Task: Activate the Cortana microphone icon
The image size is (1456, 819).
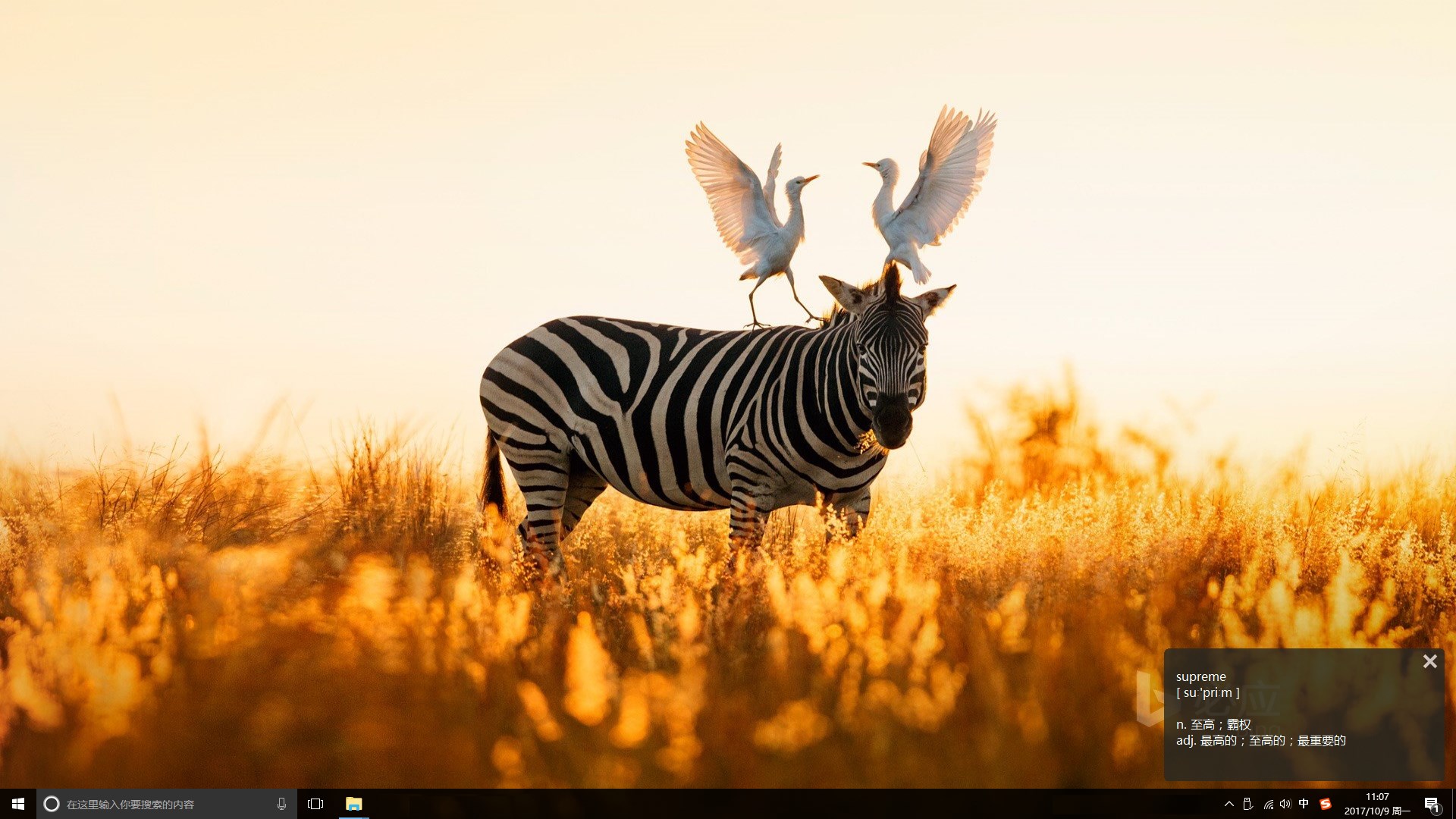Action: pos(281,804)
